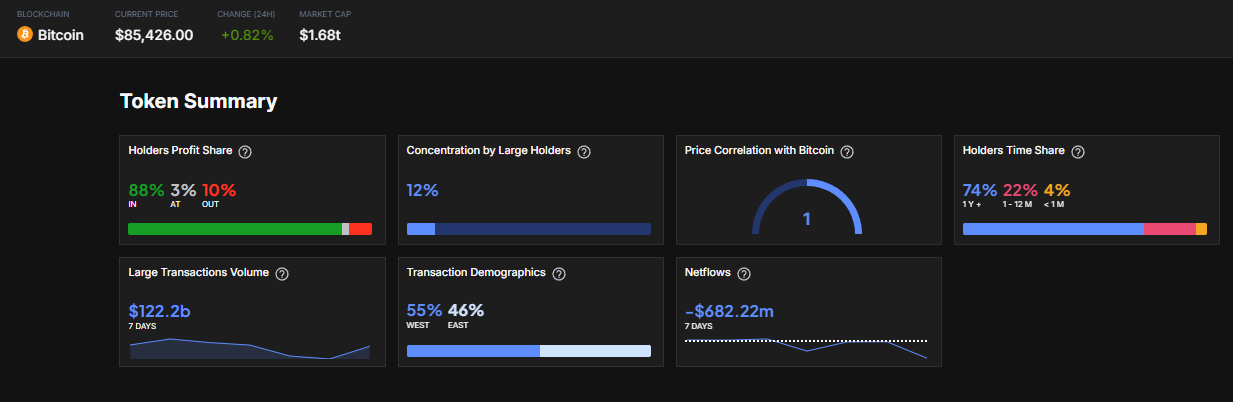Image resolution: width=1233 pixels, height=402 pixels.
Task: Click the Bitcoin blockchain name
Action: coord(60,35)
